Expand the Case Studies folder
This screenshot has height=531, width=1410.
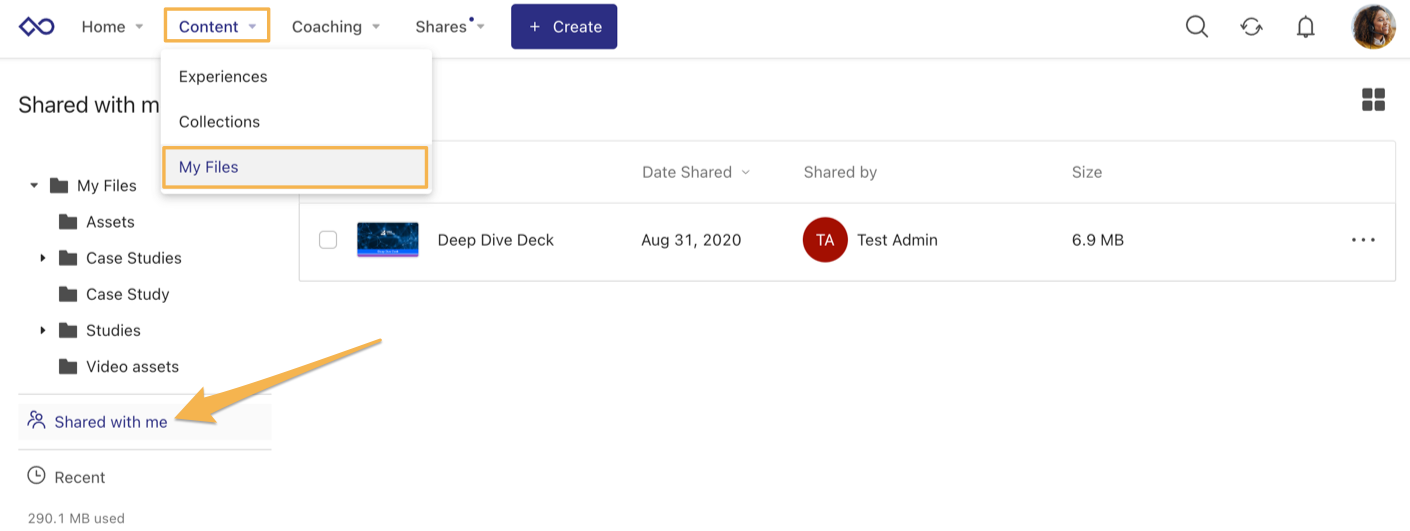pyautogui.click(x=43, y=258)
